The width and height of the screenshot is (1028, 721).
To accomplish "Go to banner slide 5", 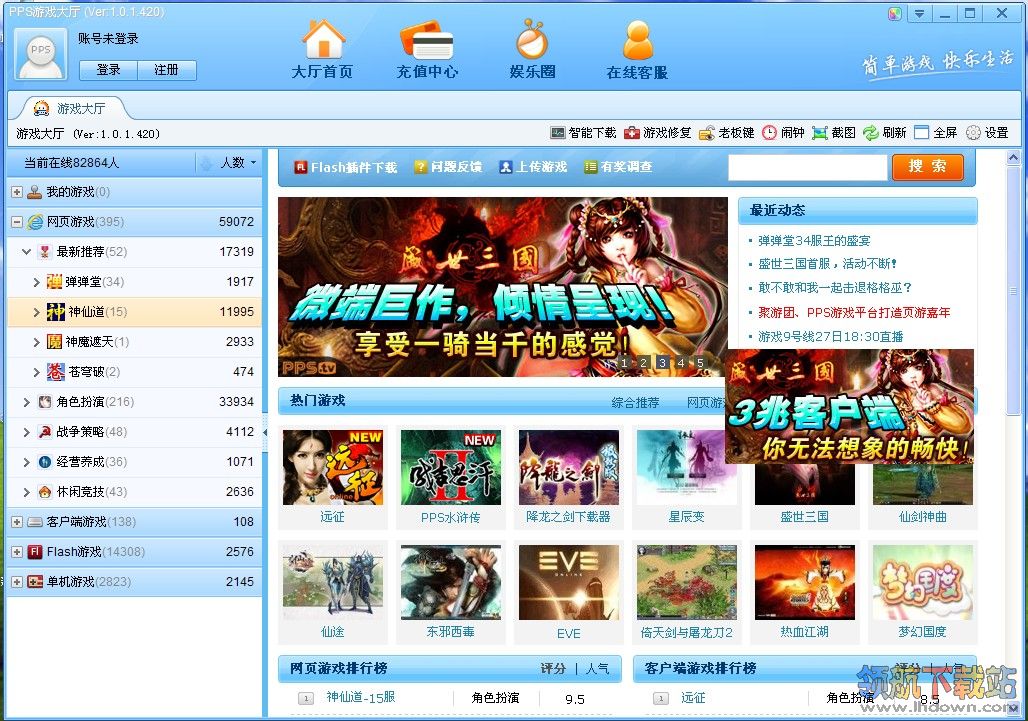I will [700, 362].
